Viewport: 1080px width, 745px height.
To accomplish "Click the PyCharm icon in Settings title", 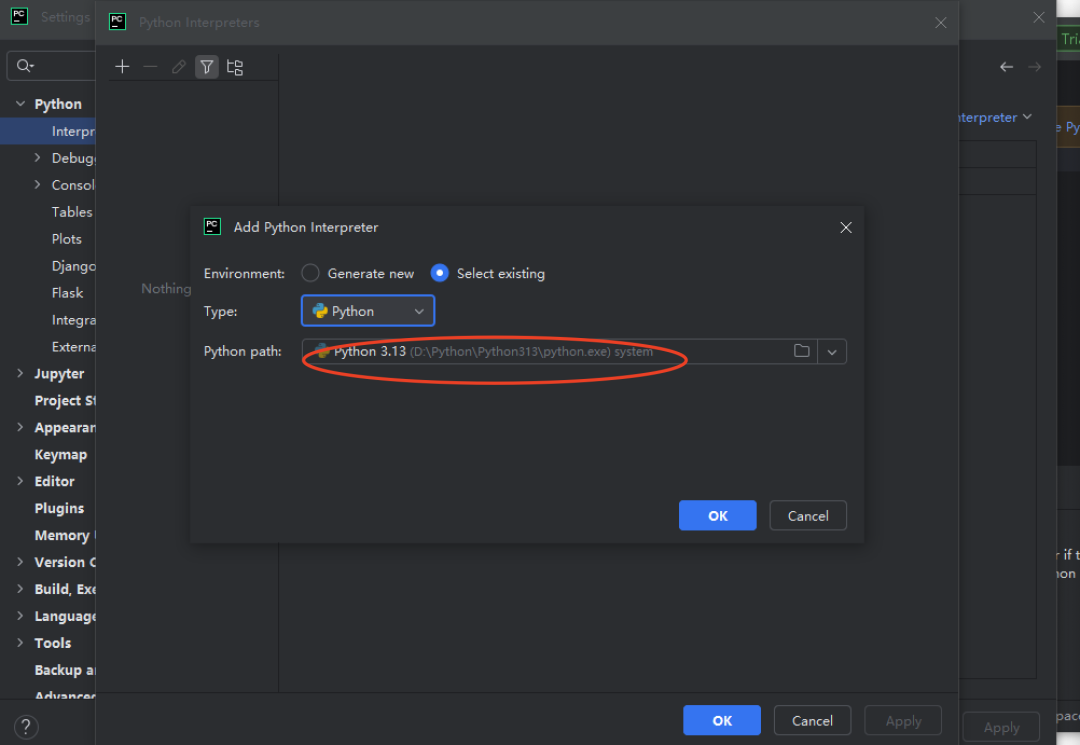I will [19, 17].
